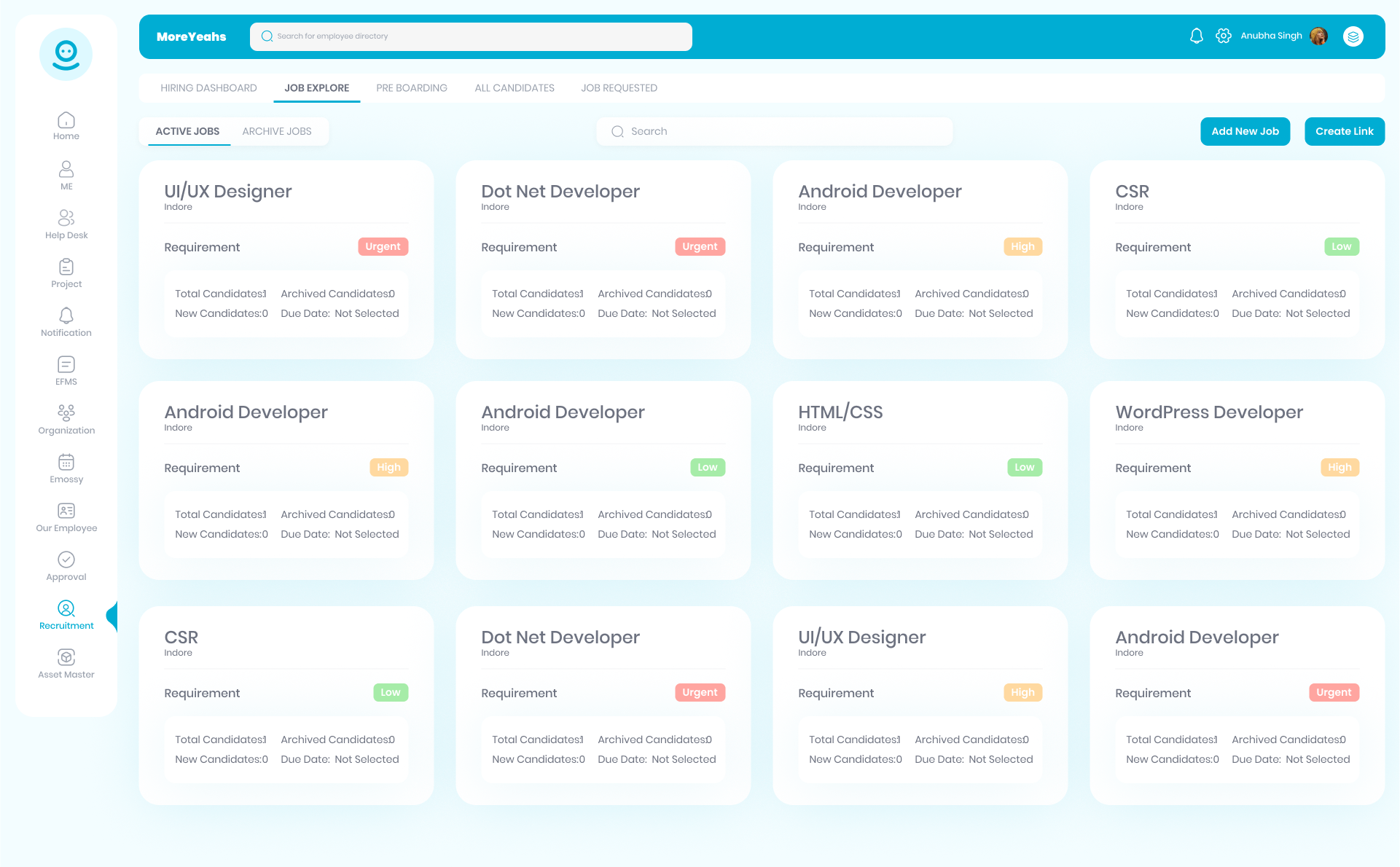Open Asset Master in the sidebar
Image resolution: width=1400 pixels, height=867 pixels.
click(x=66, y=664)
